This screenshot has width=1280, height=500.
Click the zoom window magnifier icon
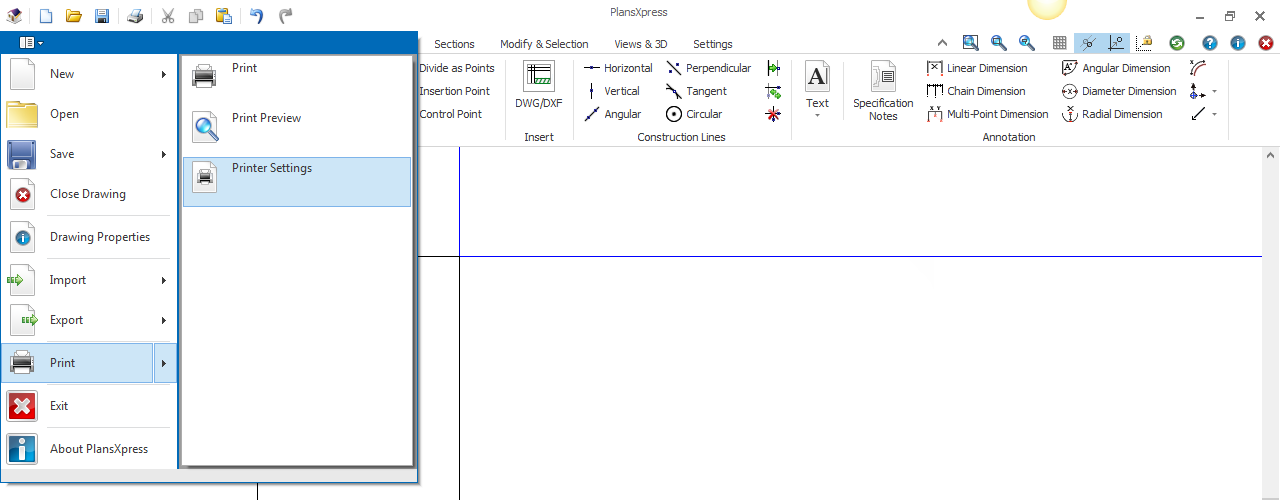pyautogui.click(x=998, y=43)
